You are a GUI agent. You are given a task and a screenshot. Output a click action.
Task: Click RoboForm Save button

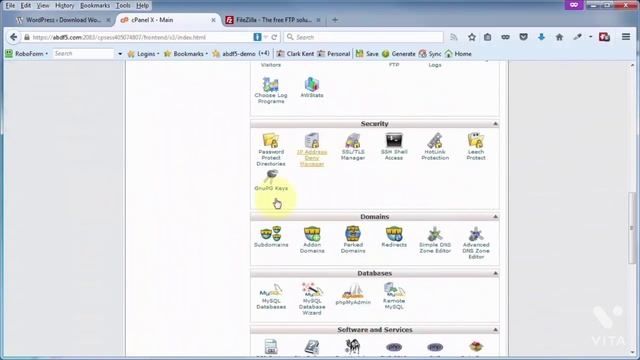[367, 54]
